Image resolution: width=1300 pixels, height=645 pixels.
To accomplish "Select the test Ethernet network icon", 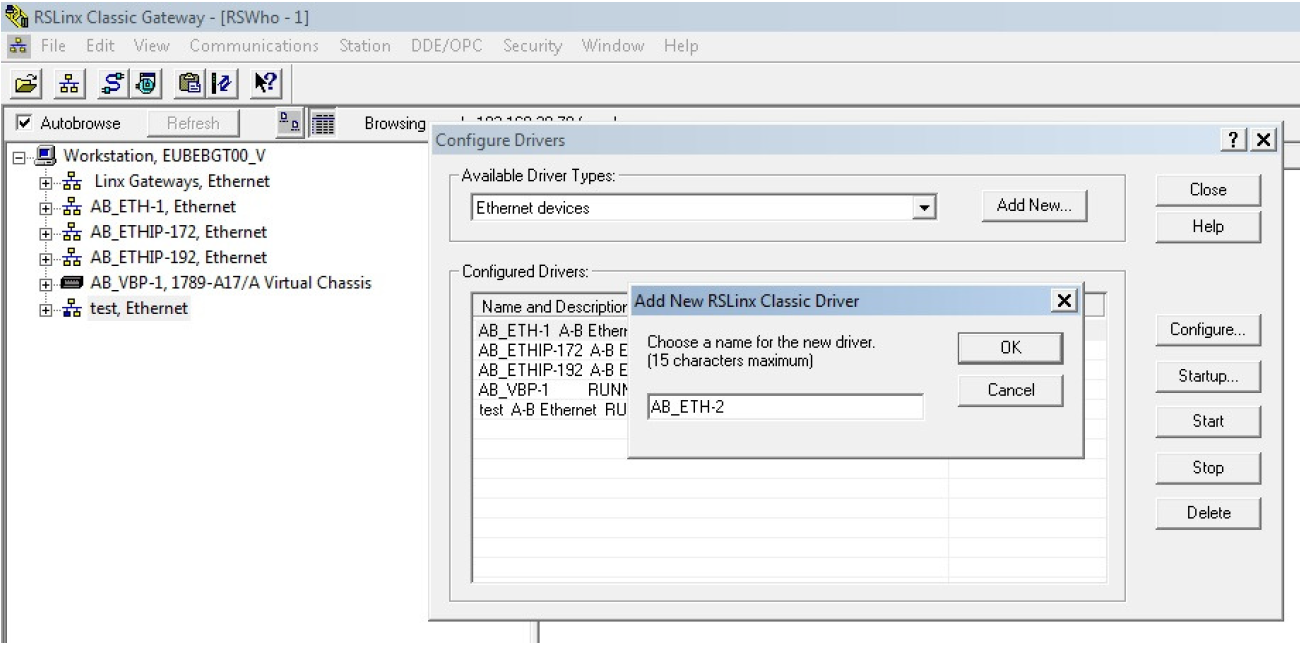I will (x=73, y=309).
